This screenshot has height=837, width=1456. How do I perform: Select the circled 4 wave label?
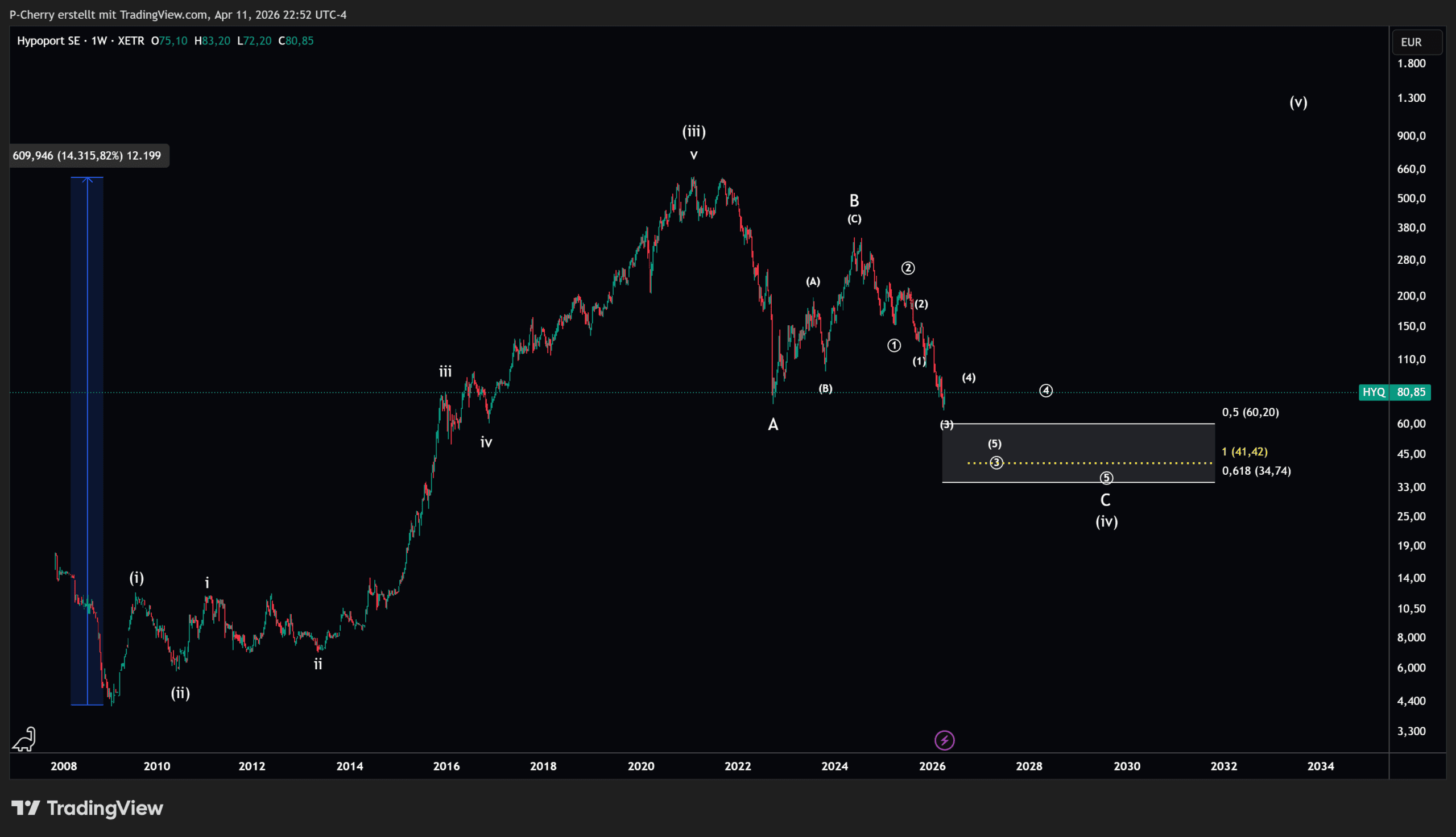point(1045,391)
